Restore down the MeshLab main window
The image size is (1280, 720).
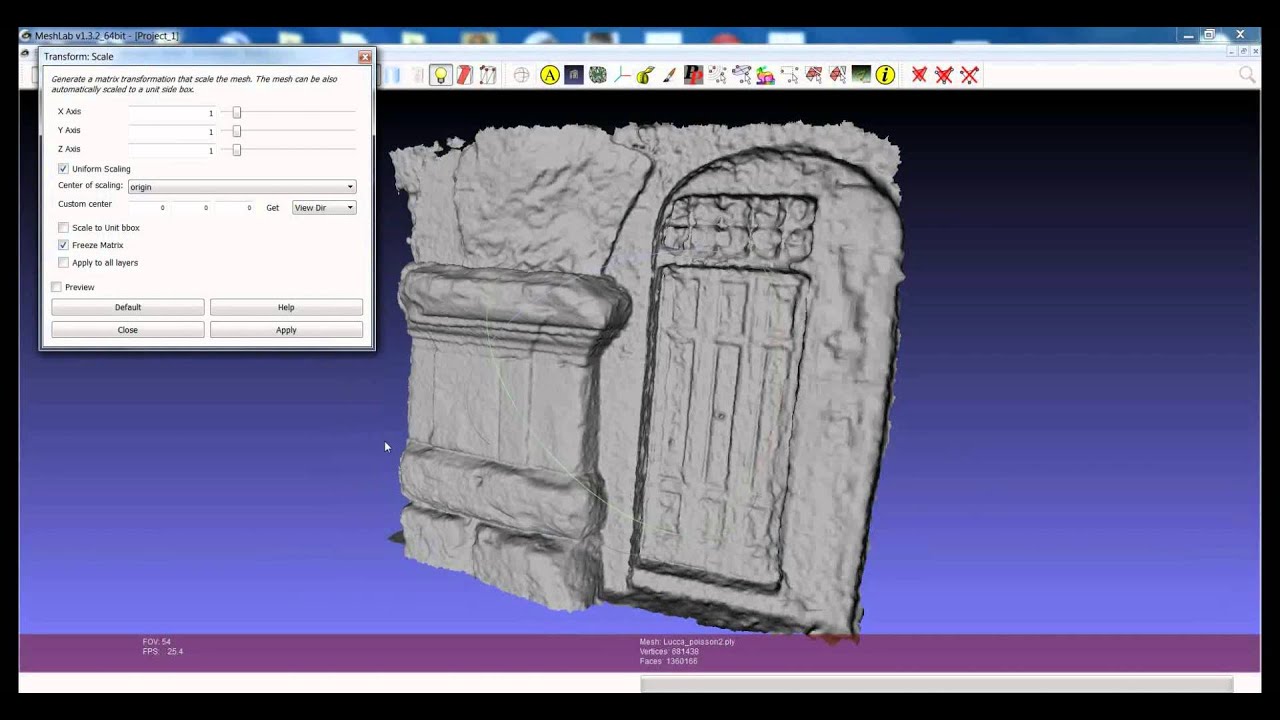tap(1209, 35)
